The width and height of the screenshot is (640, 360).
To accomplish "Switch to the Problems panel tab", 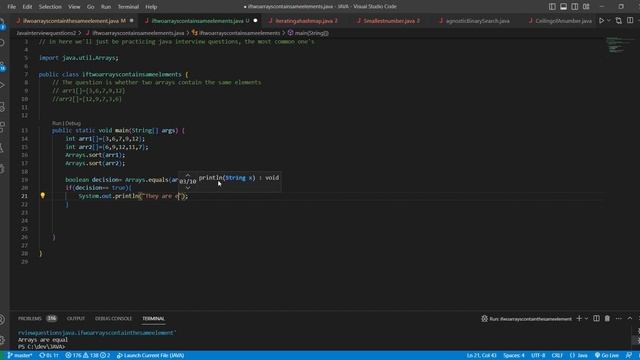I will tap(37, 318).
